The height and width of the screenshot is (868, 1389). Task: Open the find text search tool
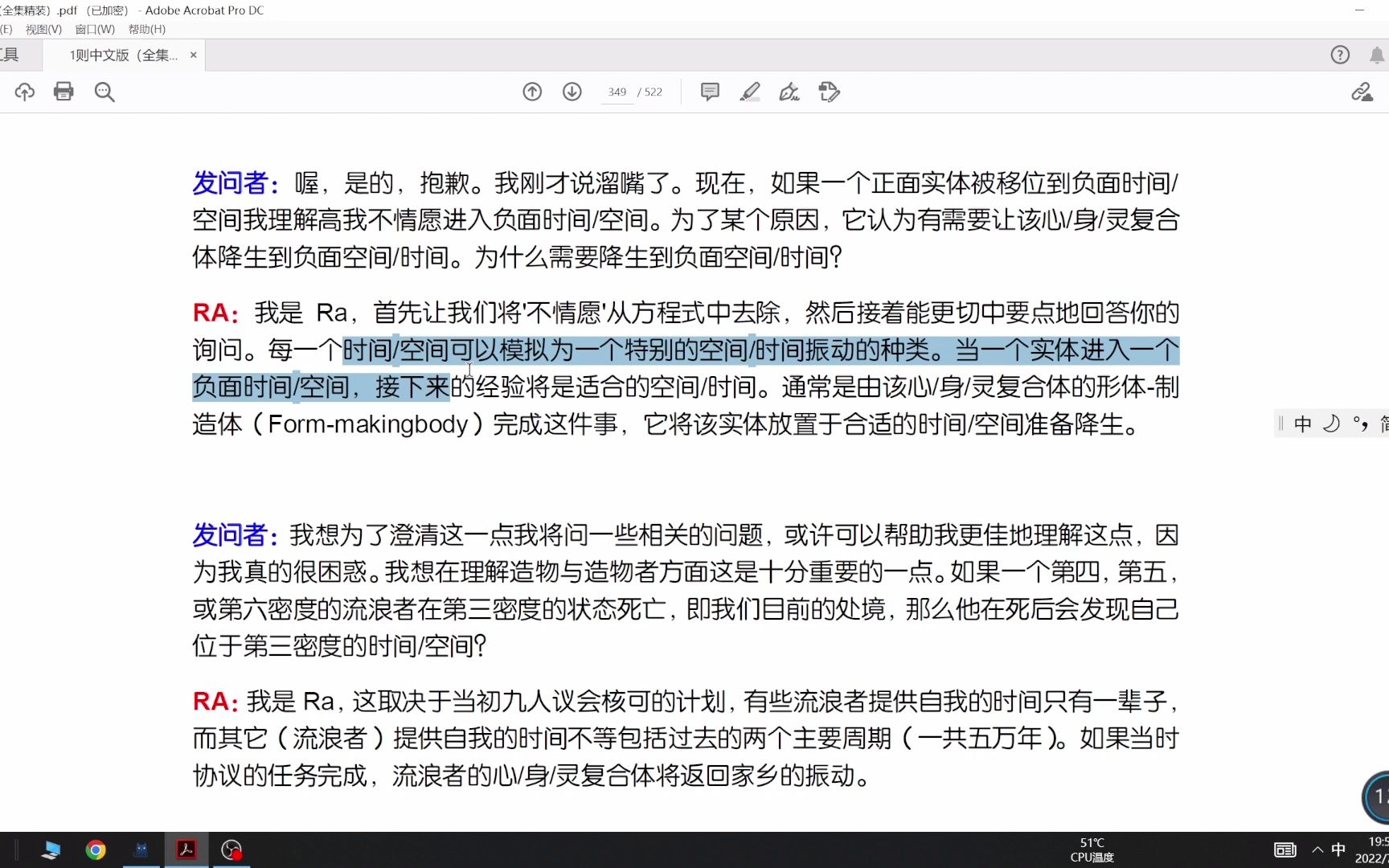[x=104, y=92]
